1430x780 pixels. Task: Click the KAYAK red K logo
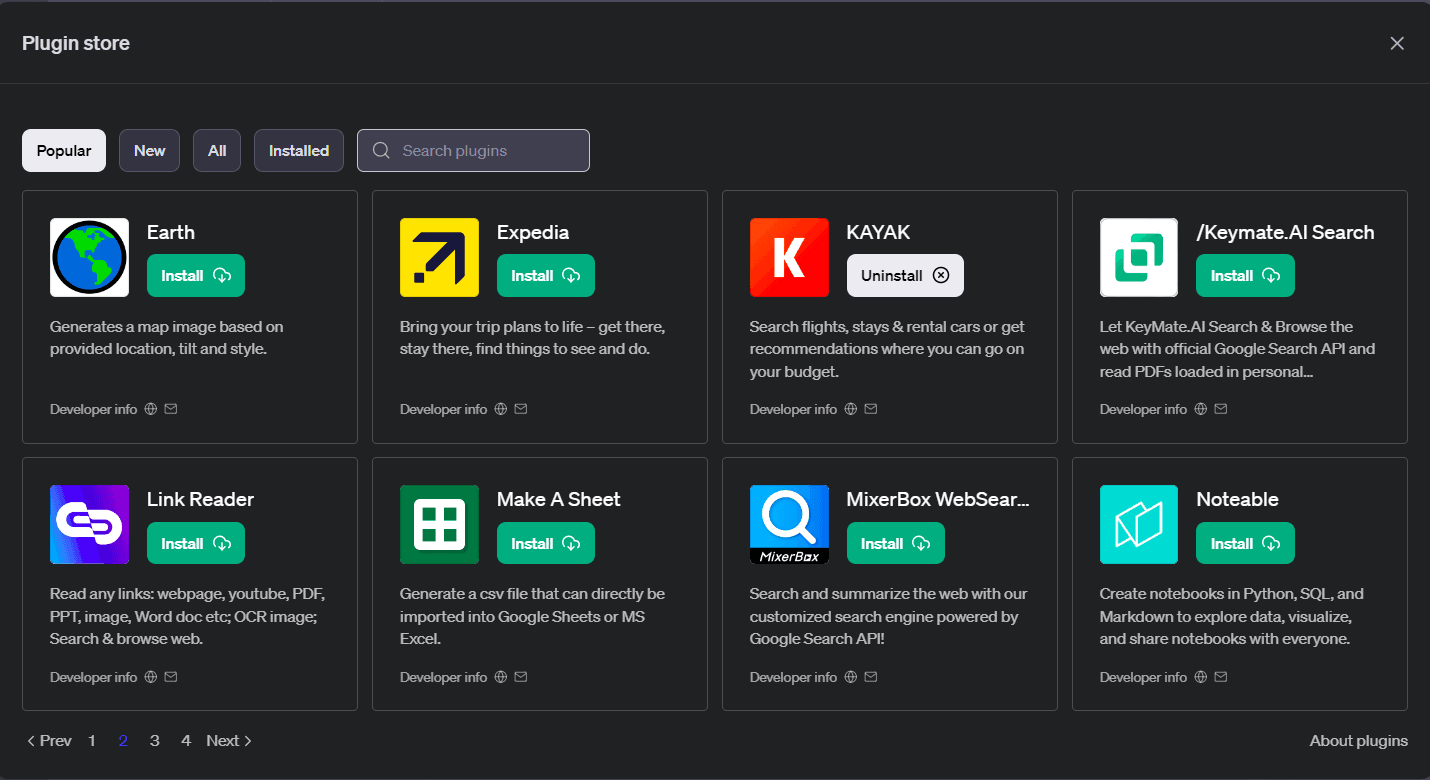coord(789,257)
